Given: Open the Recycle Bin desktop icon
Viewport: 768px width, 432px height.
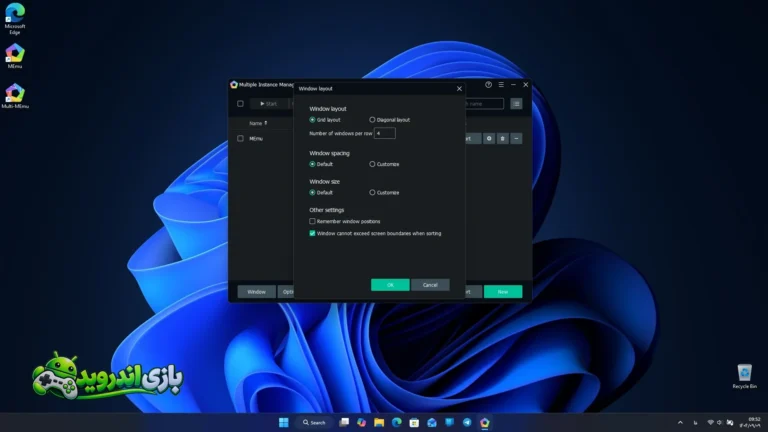Looking at the screenshot, I should click(x=744, y=376).
